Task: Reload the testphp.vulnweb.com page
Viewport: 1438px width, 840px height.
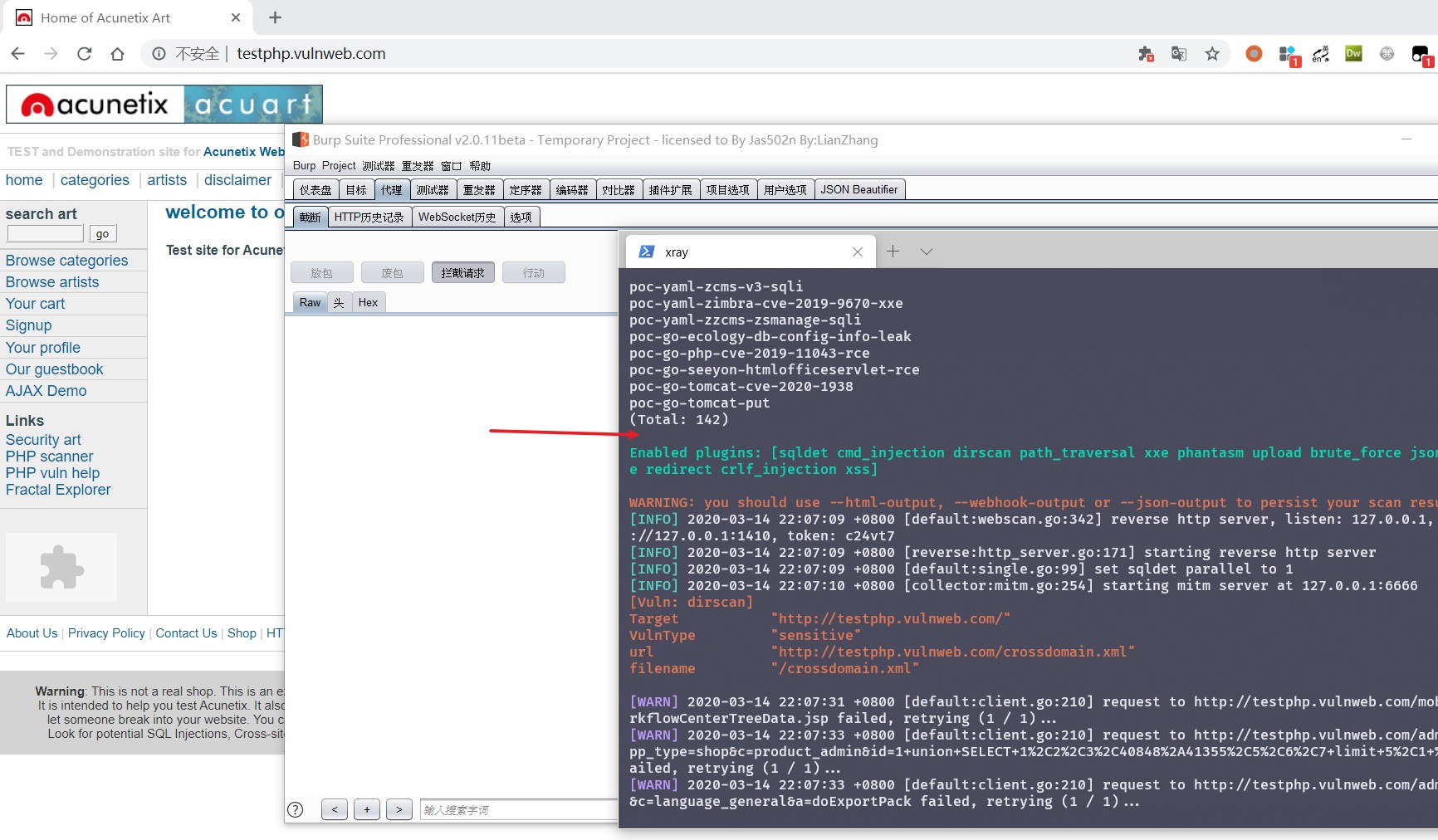Action: click(x=85, y=54)
